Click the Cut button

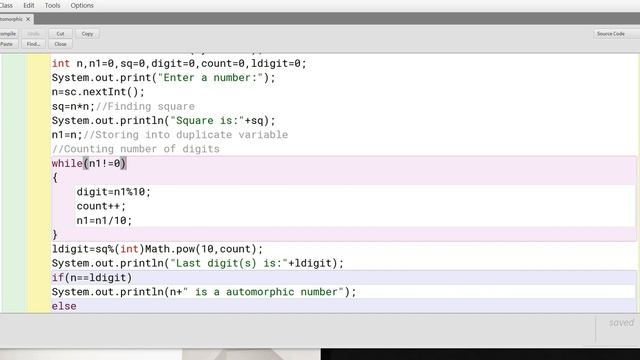point(60,33)
